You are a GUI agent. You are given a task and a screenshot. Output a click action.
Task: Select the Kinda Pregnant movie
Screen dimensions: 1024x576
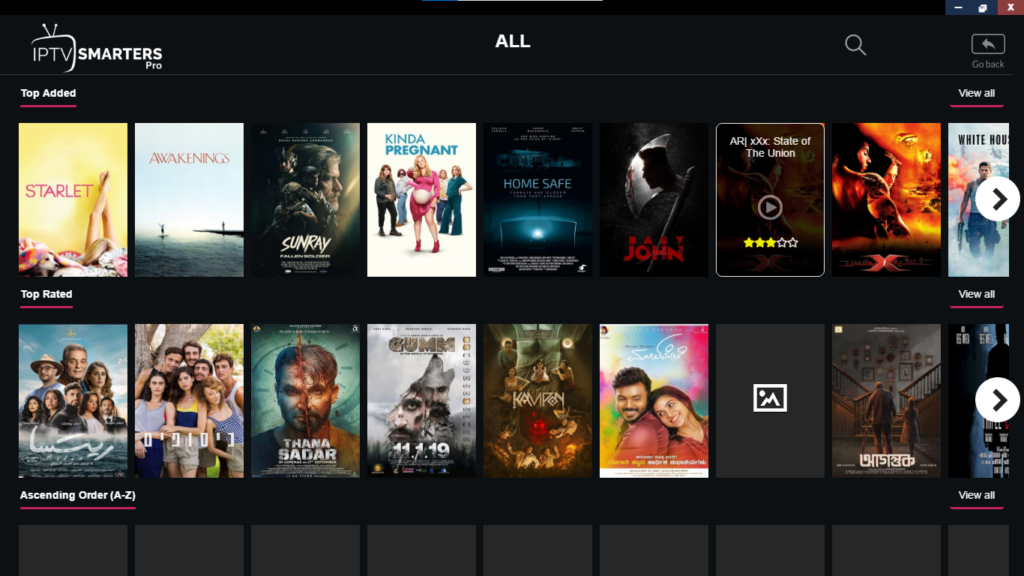coord(421,200)
